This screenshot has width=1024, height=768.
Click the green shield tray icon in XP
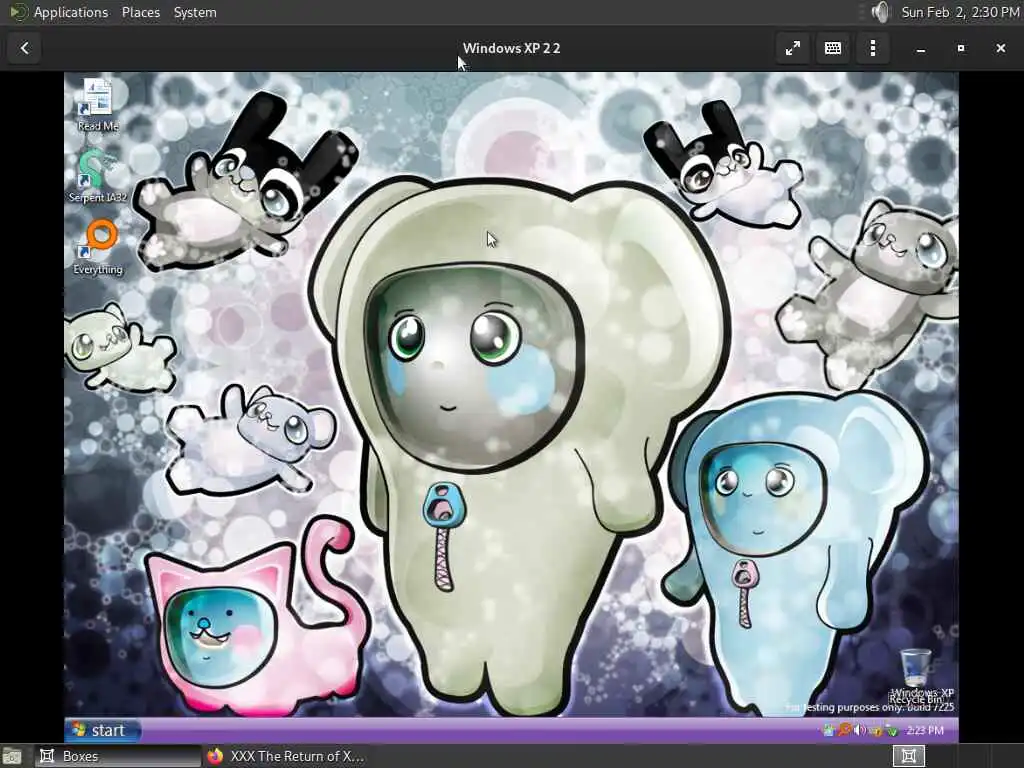[x=892, y=730]
